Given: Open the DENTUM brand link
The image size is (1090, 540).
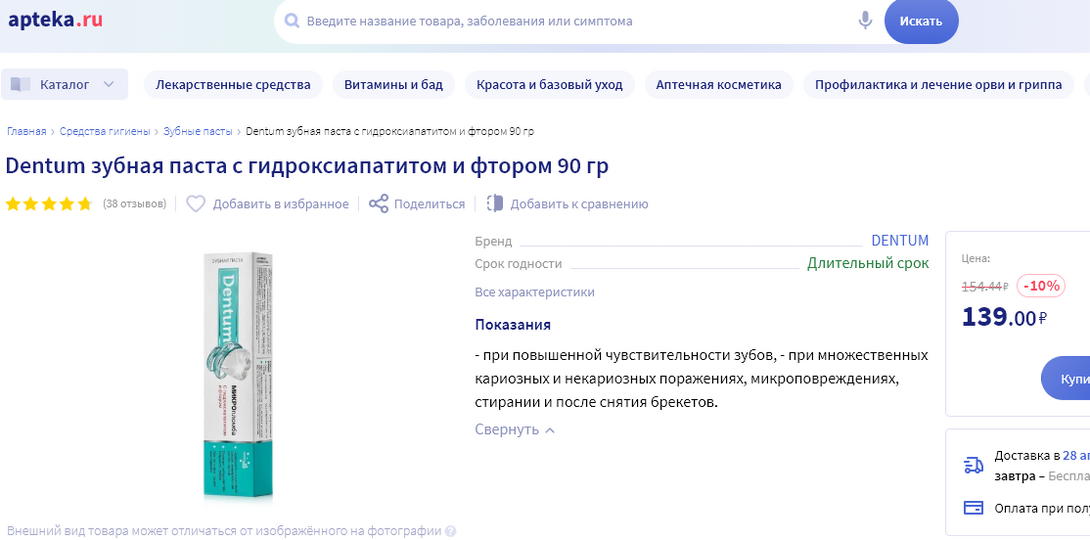Looking at the screenshot, I should click(x=900, y=240).
